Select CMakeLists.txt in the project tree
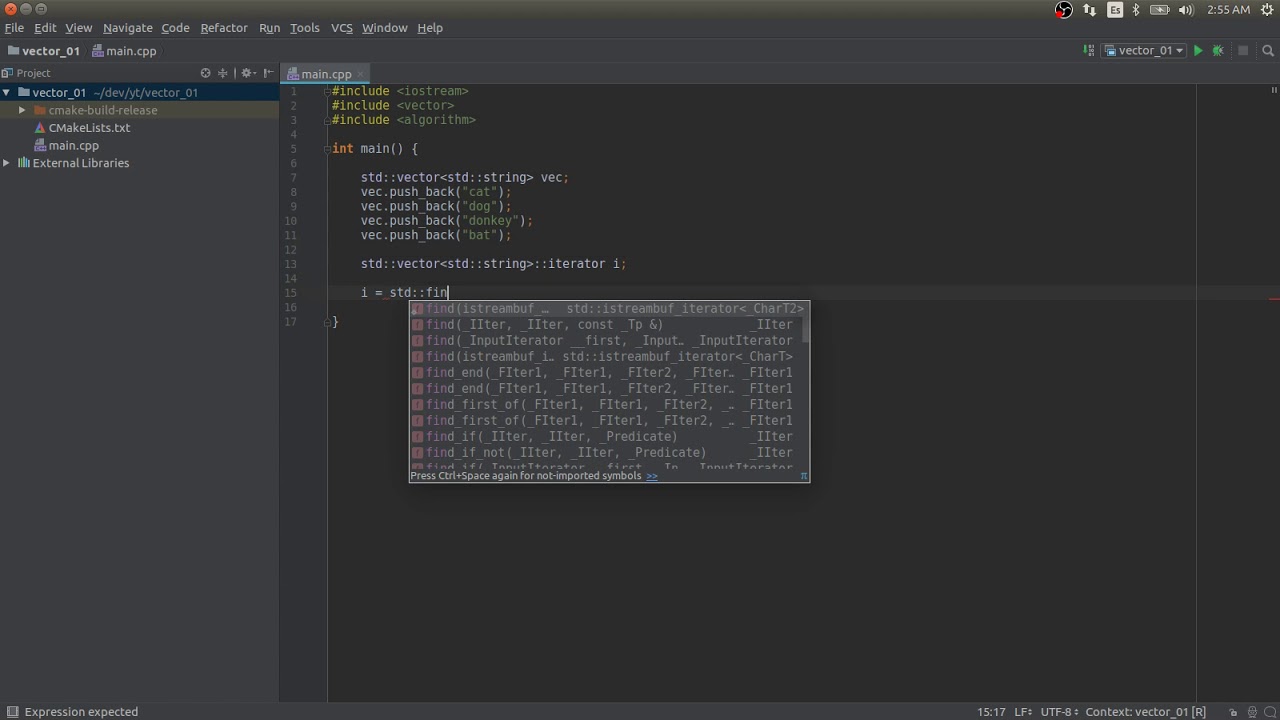Image resolution: width=1280 pixels, height=720 pixels. [x=89, y=127]
